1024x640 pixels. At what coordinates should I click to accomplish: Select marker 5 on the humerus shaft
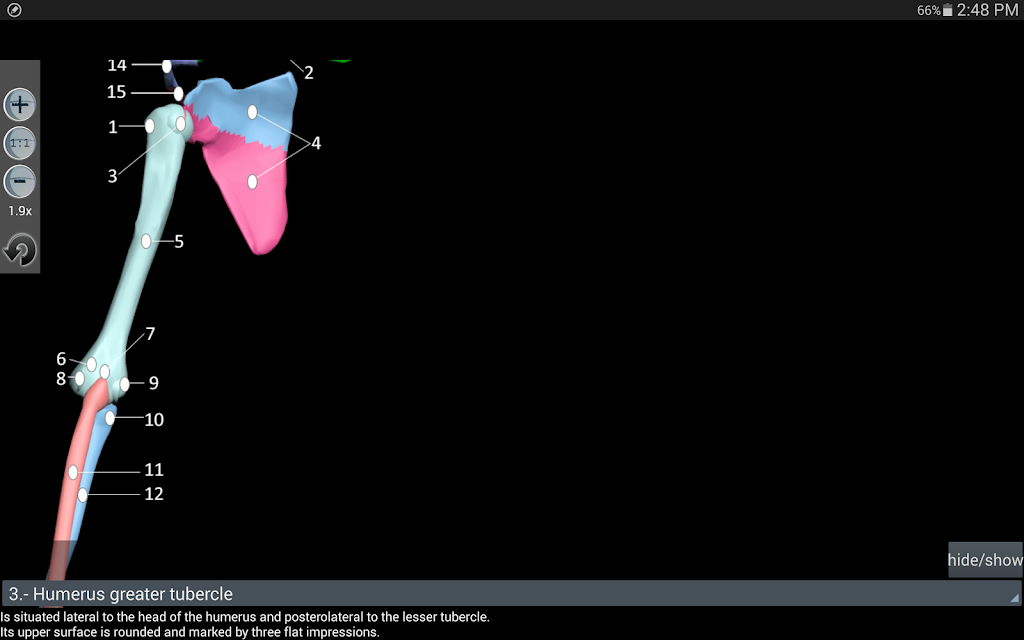point(146,242)
